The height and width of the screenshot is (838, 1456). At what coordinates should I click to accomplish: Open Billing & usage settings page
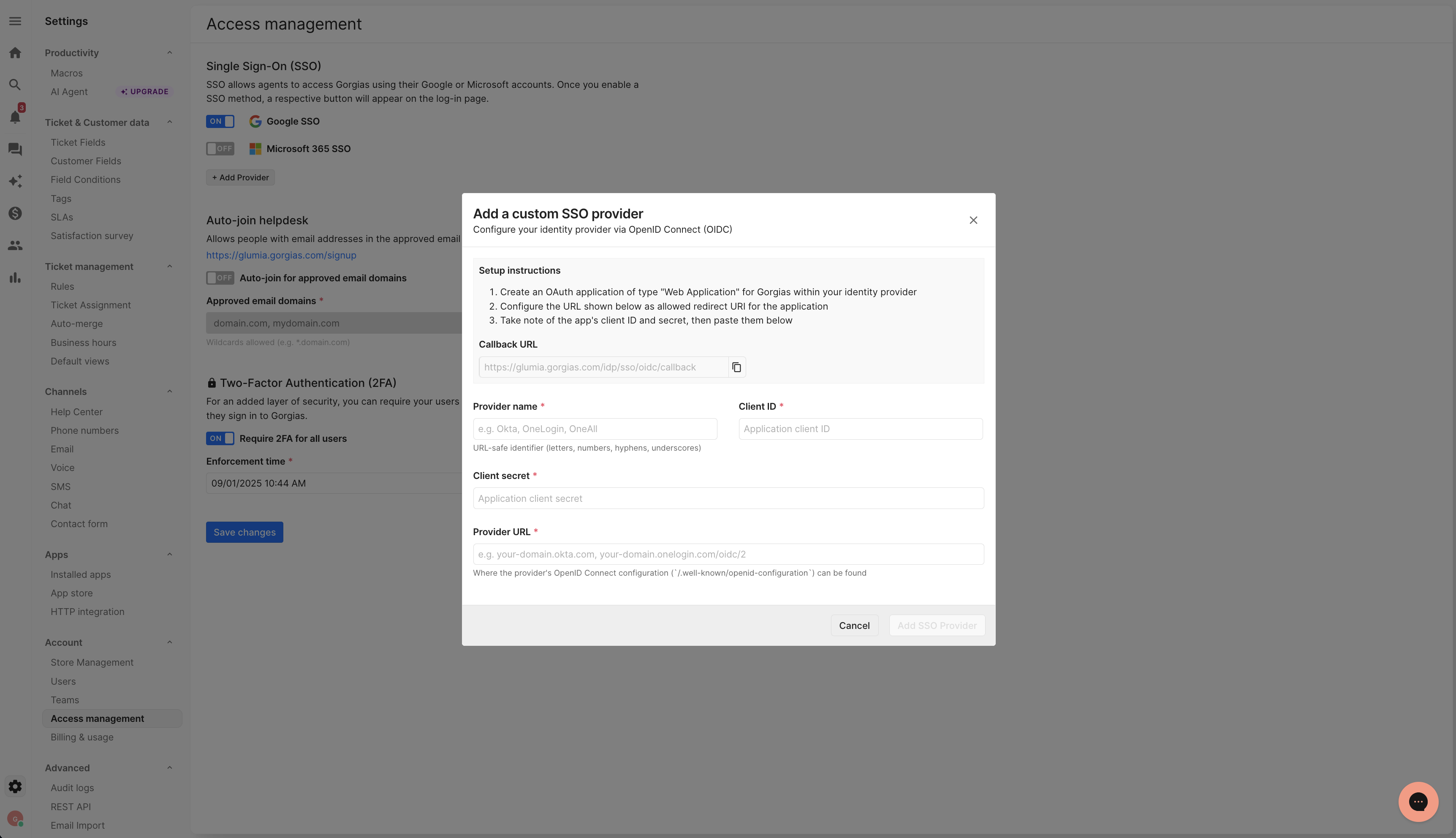pyautogui.click(x=81, y=737)
